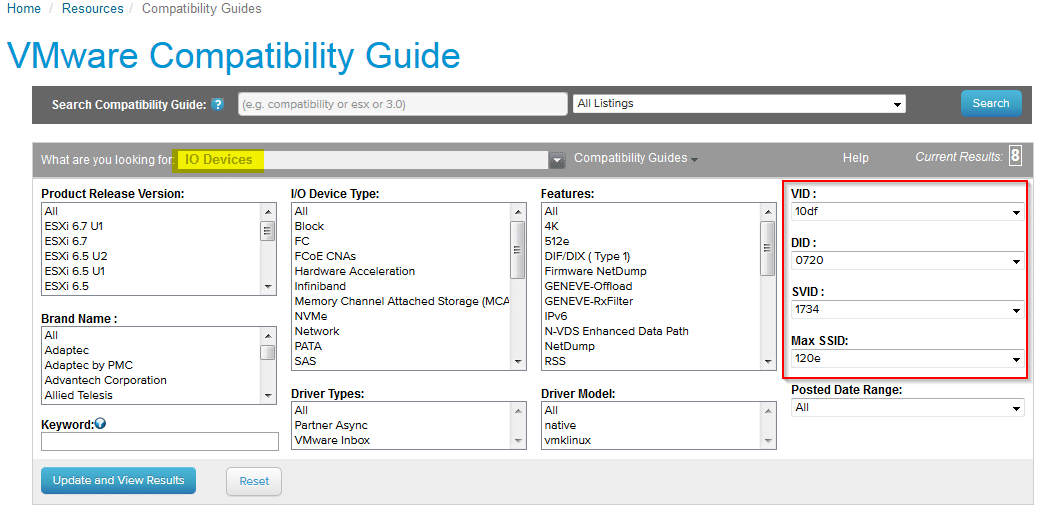The image size is (1039, 510).
Task: Click I/O Device Type scrollbar thumb
Action: pyautogui.click(x=518, y=250)
